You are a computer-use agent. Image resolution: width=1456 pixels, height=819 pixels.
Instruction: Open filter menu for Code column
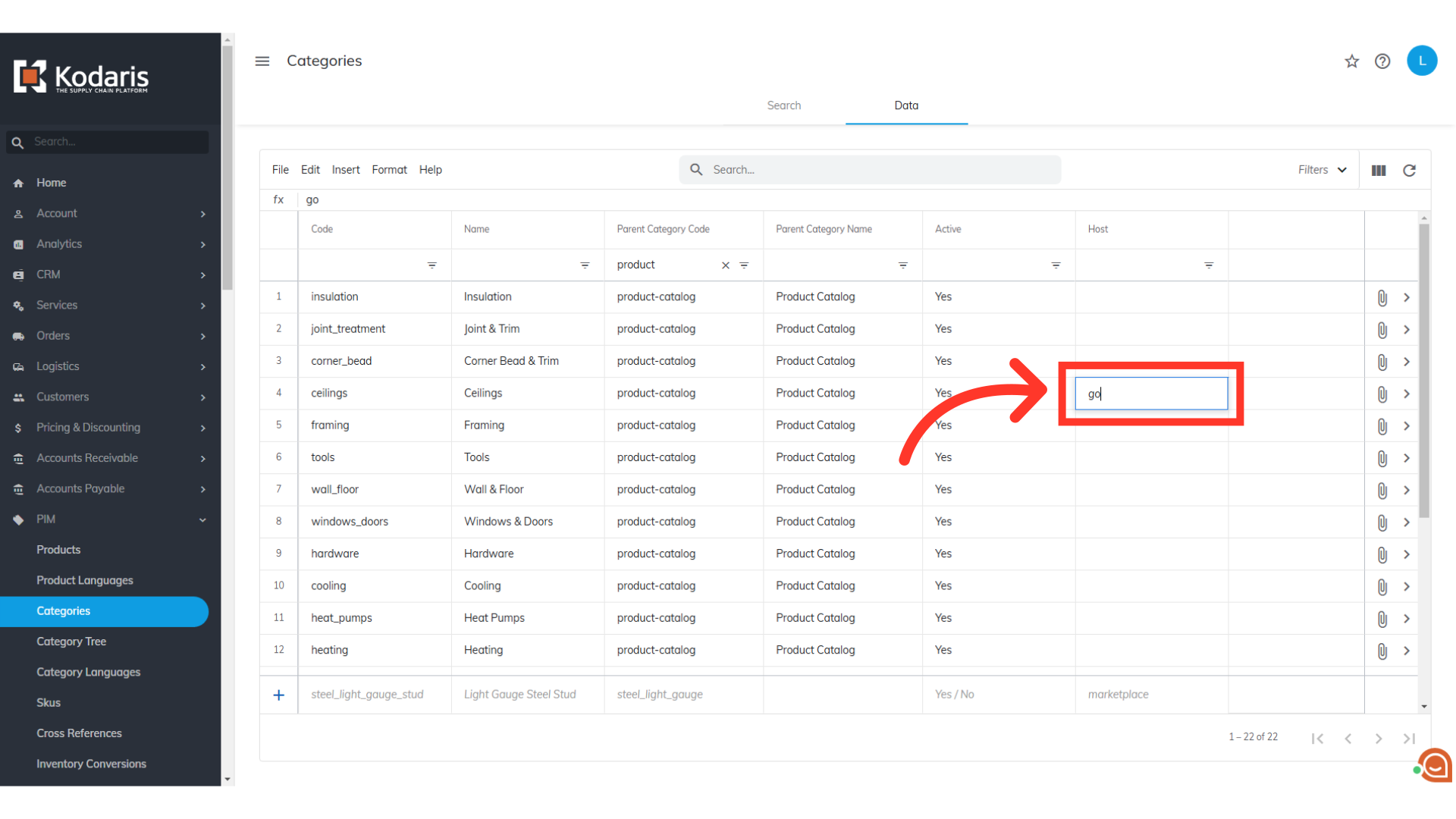click(x=431, y=265)
